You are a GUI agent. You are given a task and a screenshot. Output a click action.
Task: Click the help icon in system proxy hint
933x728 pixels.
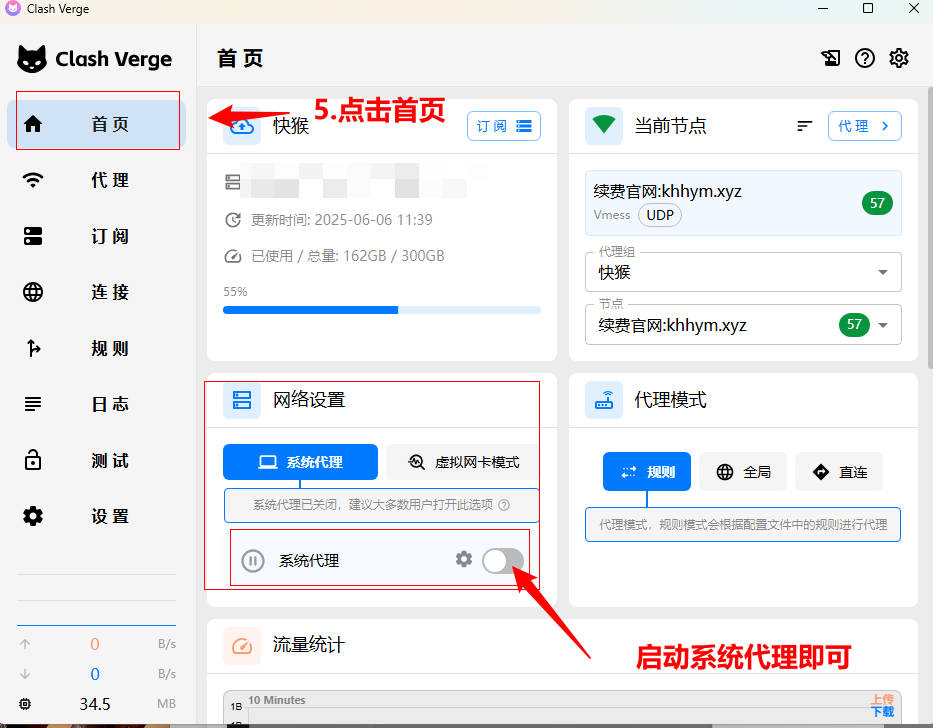click(x=504, y=505)
